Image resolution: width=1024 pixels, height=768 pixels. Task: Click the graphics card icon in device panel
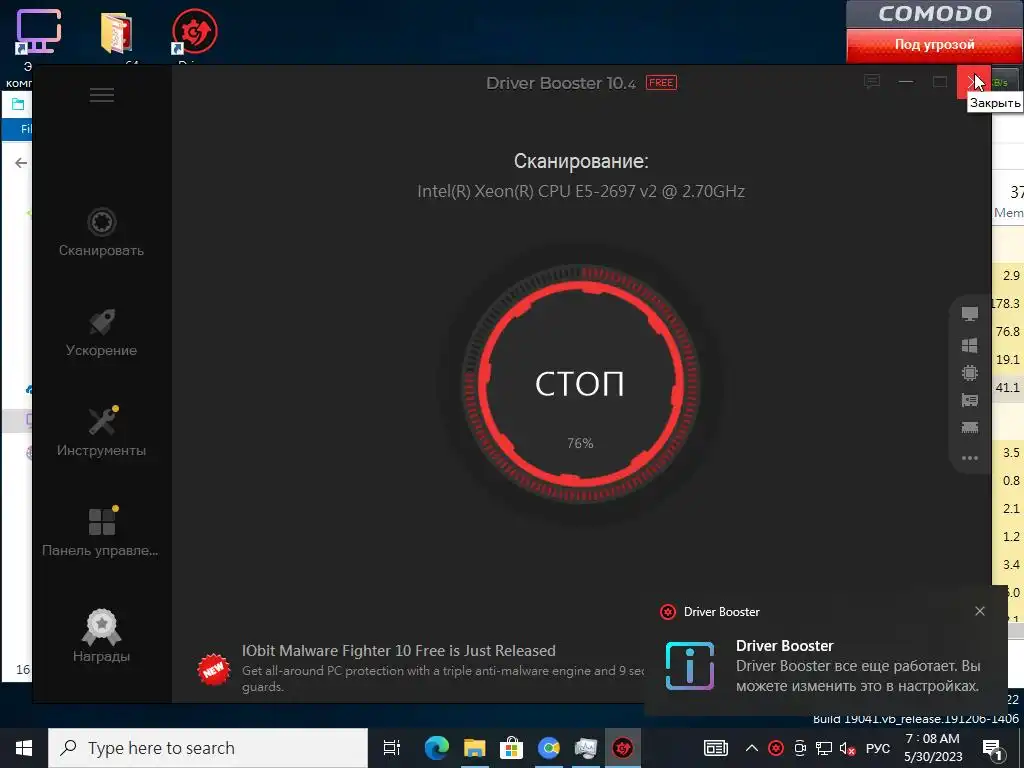pos(970,400)
